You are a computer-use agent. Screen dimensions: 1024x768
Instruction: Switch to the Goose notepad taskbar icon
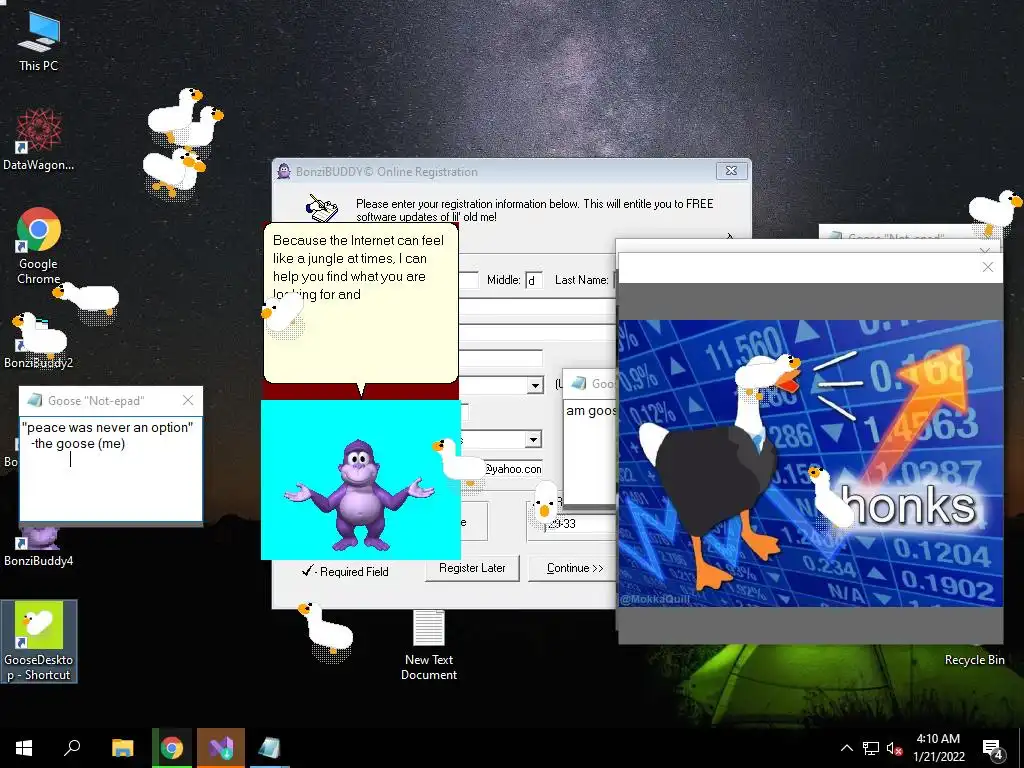269,748
